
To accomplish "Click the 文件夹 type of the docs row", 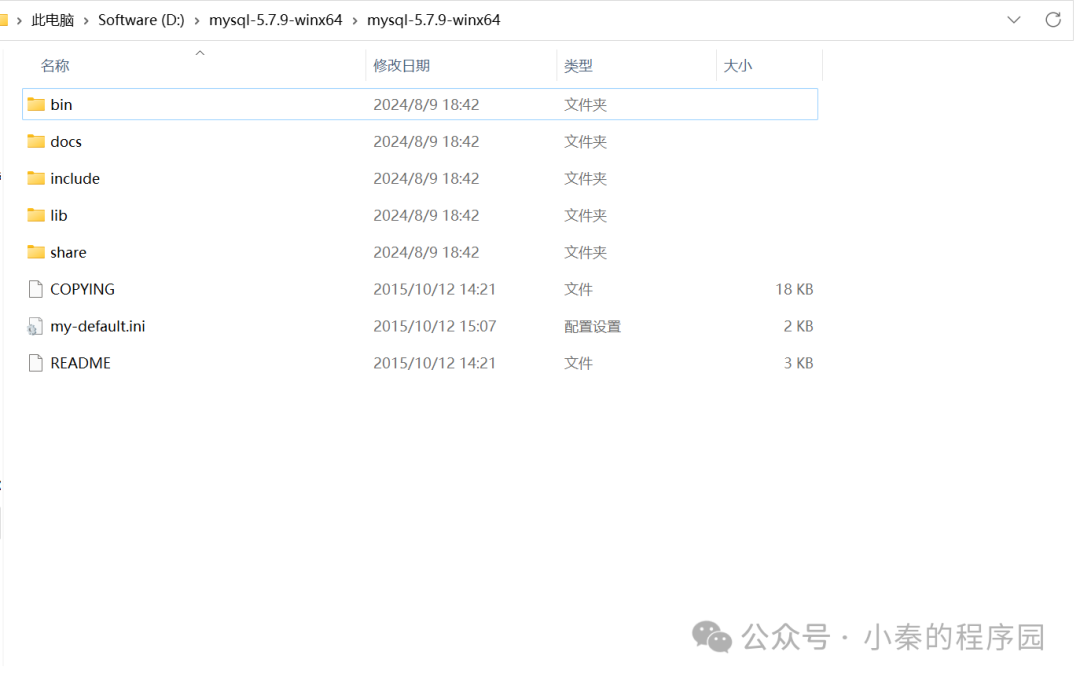I will pyautogui.click(x=585, y=141).
